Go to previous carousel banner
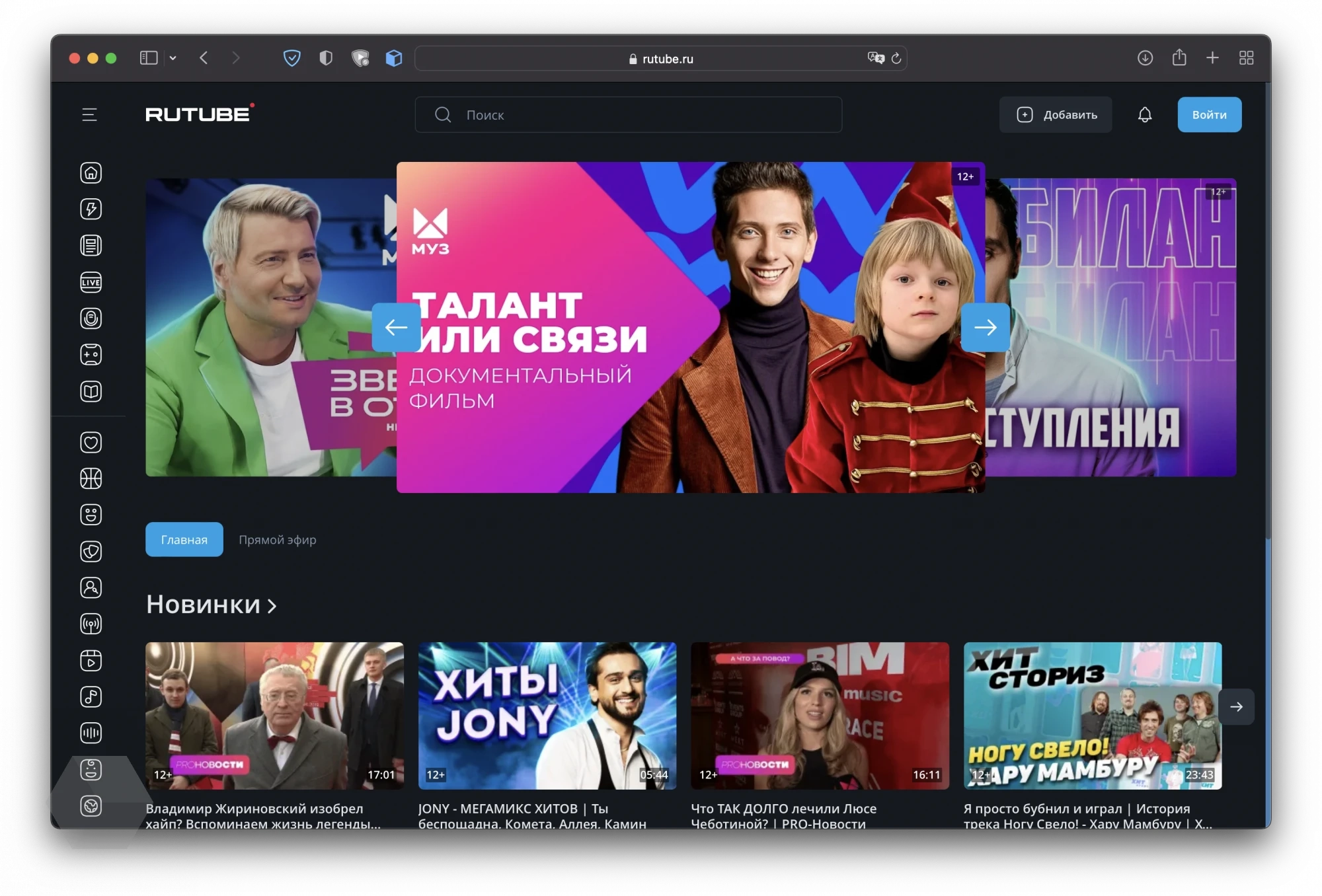Screen dimensions: 1322x896 click(396, 327)
